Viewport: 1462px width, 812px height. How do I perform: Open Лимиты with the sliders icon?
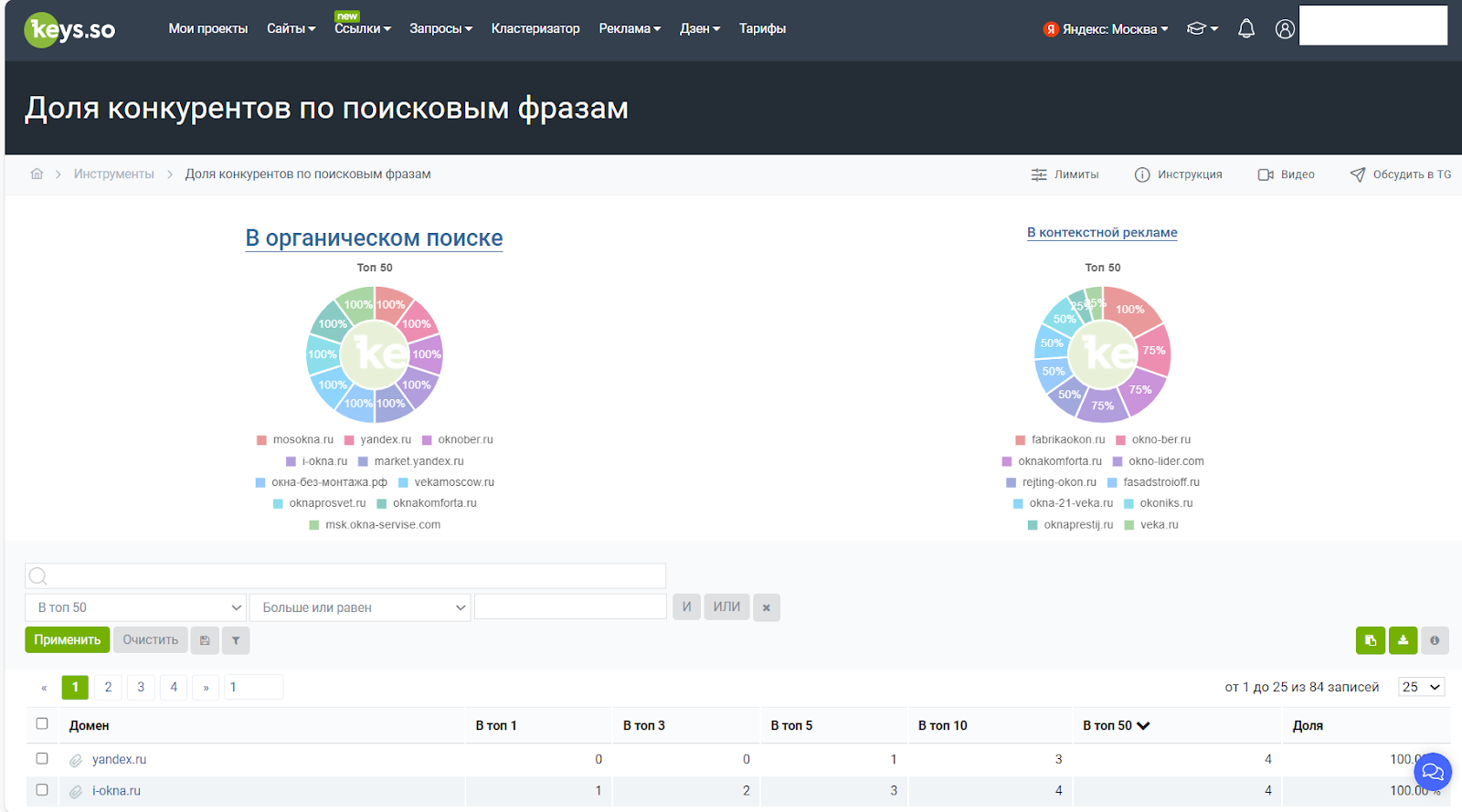[1065, 174]
